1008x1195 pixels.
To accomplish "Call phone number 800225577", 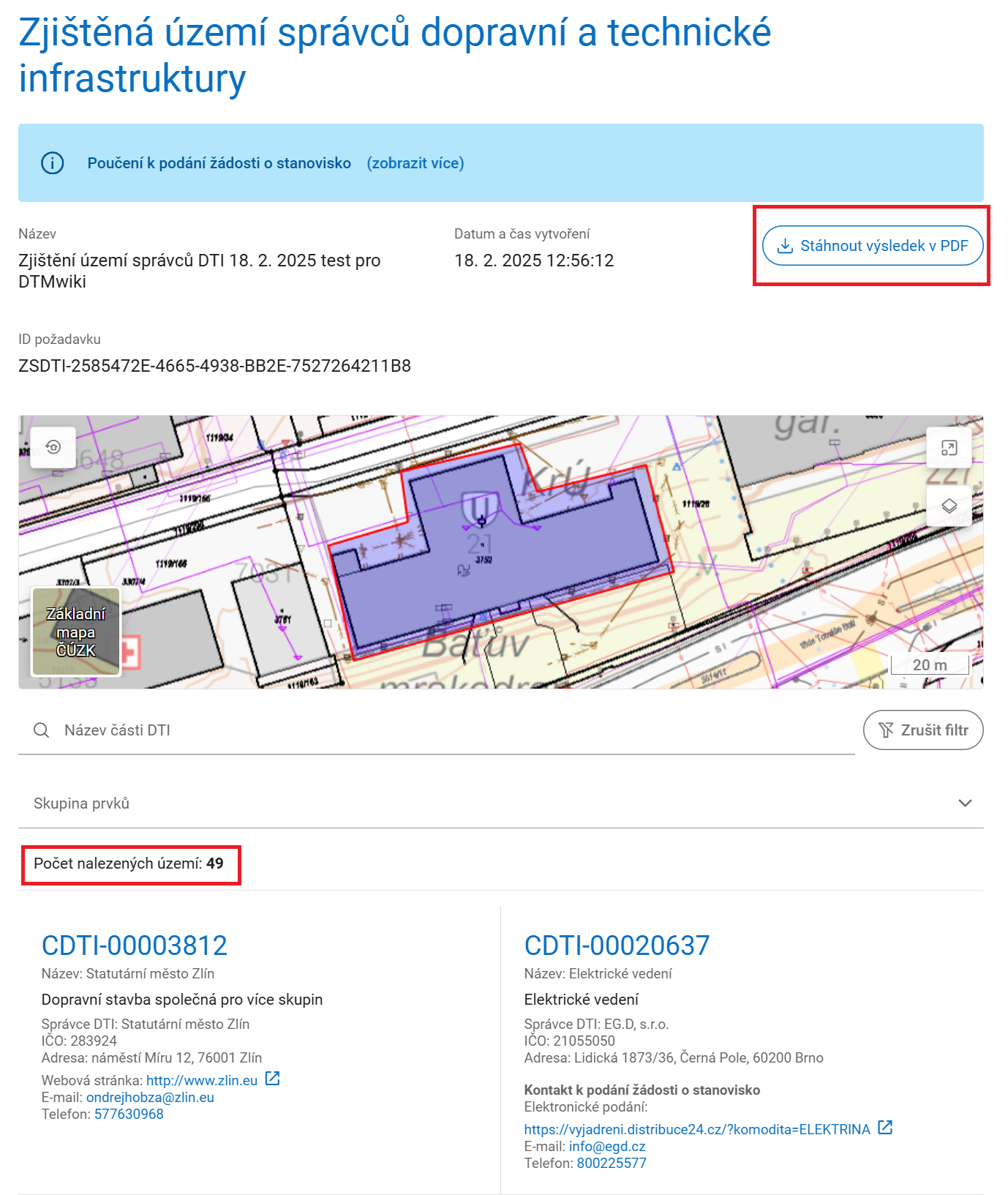I will point(612,1164).
